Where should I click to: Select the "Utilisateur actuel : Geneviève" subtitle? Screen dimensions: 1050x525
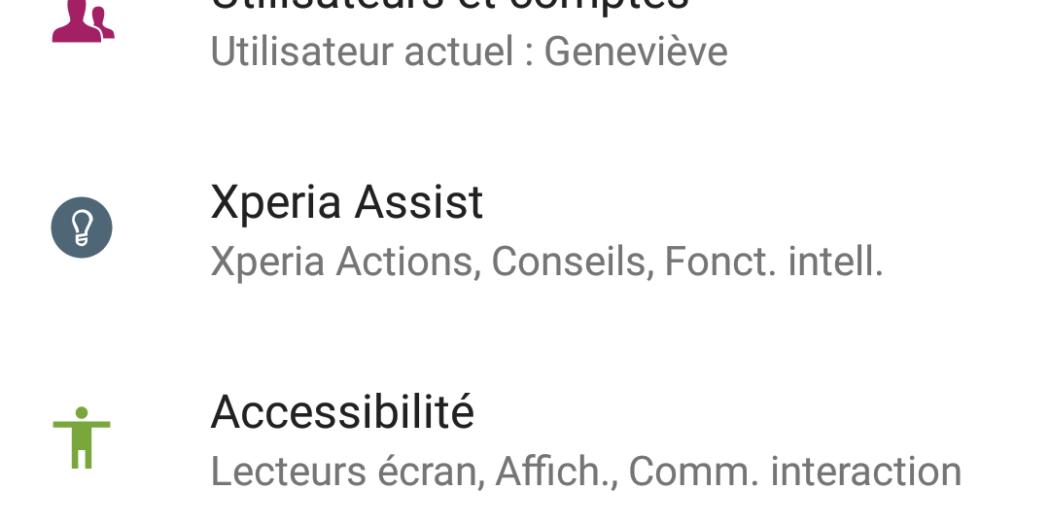pos(468,52)
